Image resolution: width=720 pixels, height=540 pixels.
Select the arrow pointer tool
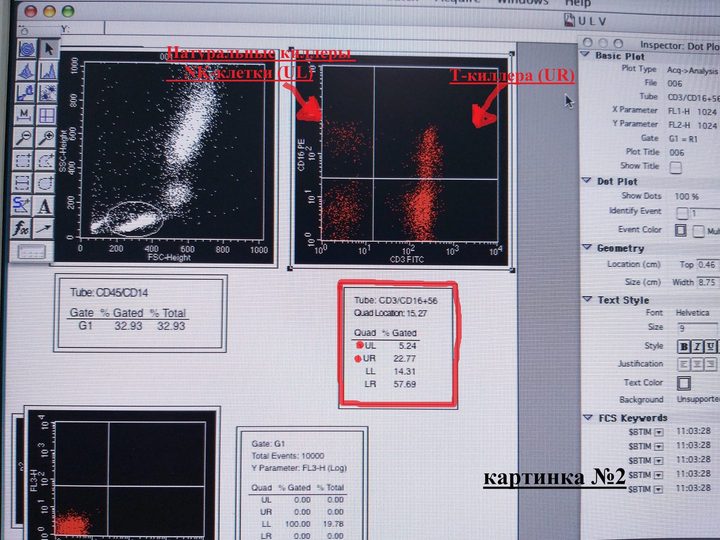click(x=48, y=49)
